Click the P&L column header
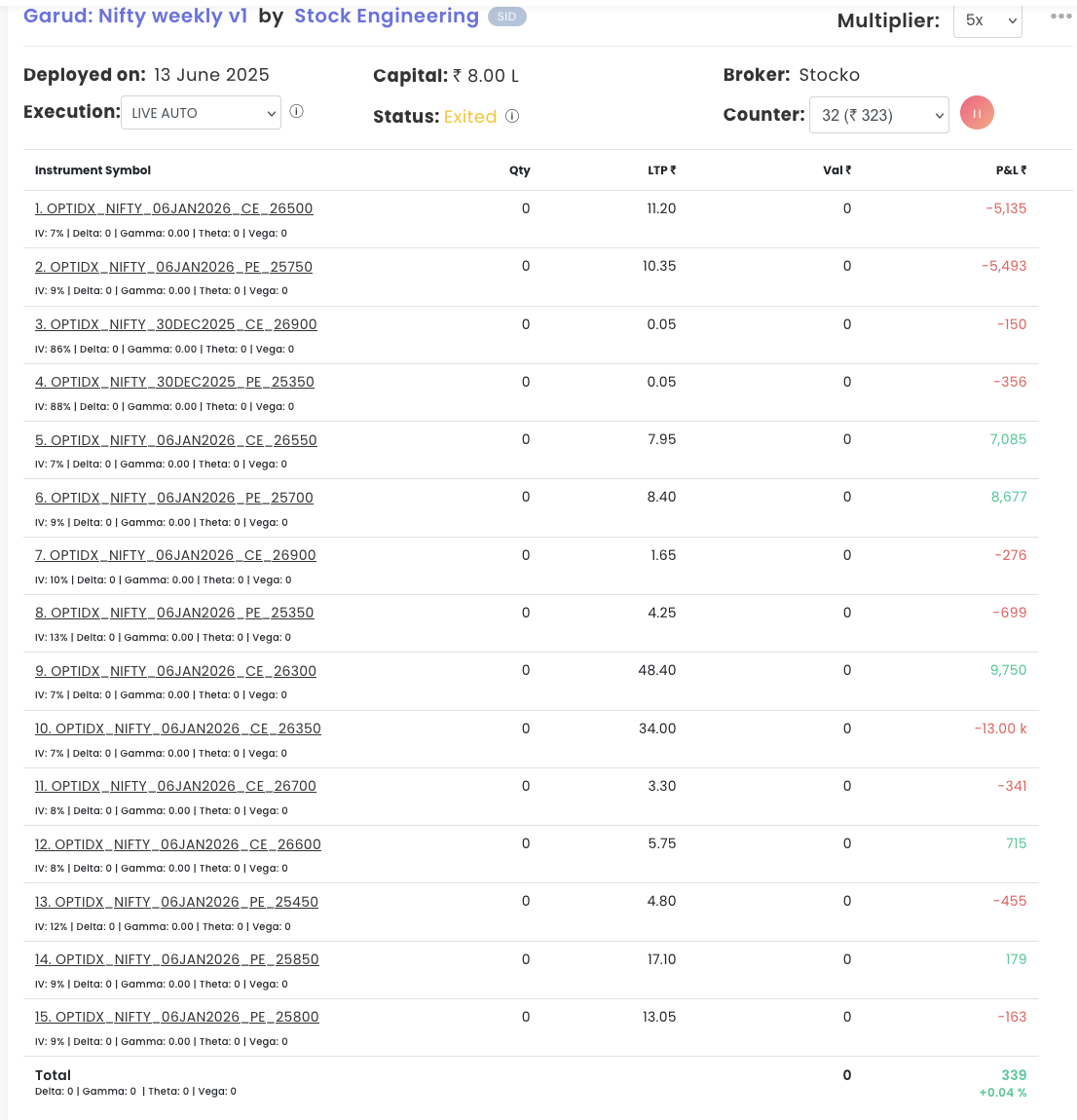The image size is (1077, 1120). 1011,170
